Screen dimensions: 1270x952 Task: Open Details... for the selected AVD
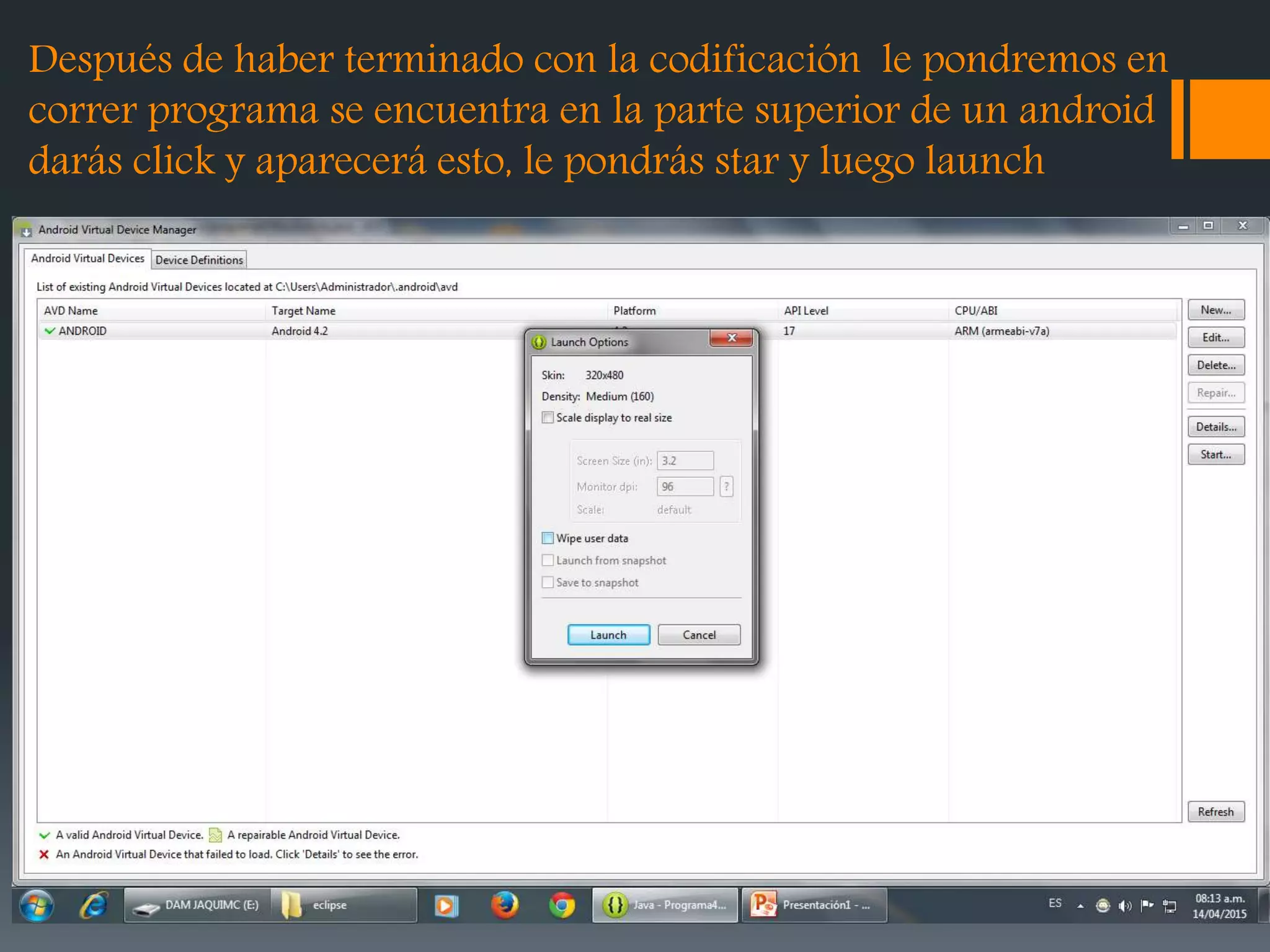click(x=1216, y=426)
